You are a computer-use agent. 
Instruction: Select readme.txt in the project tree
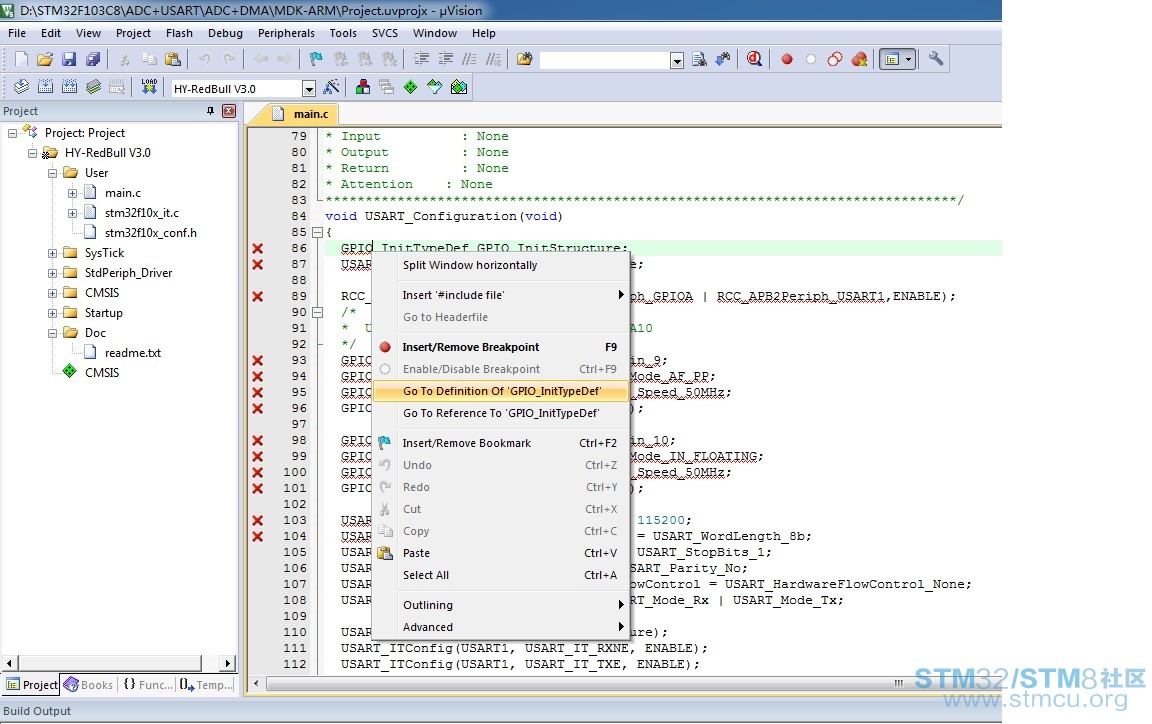(x=132, y=353)
